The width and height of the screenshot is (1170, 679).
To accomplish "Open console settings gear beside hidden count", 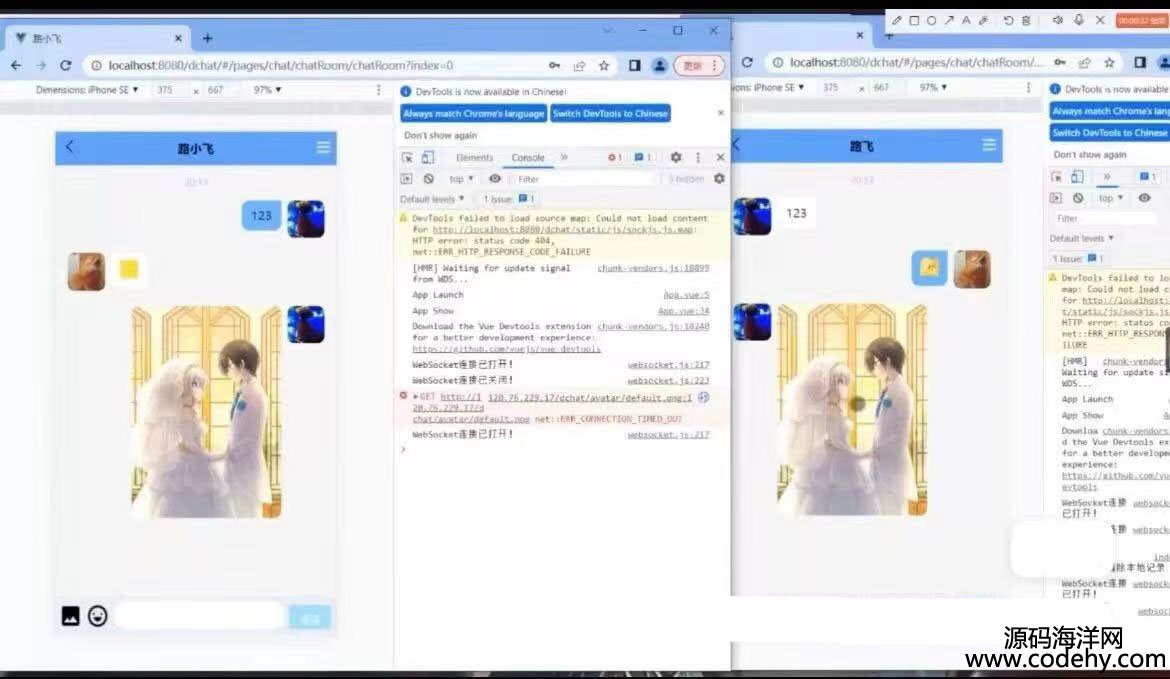I will [719, 179].
